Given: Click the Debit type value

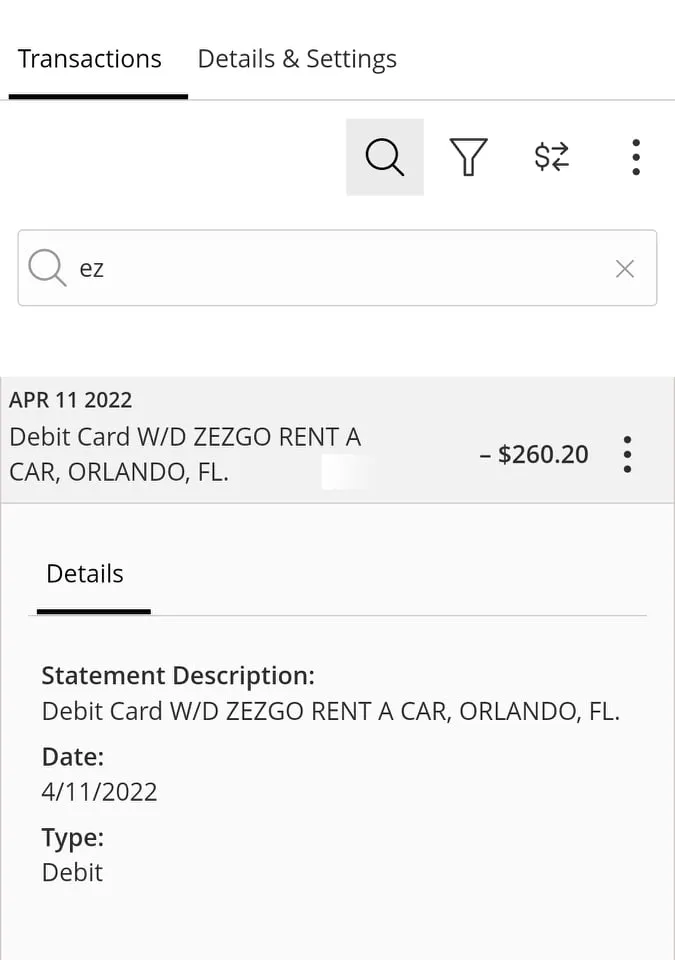Looking at the screenshot, I should tap(72, 872).
